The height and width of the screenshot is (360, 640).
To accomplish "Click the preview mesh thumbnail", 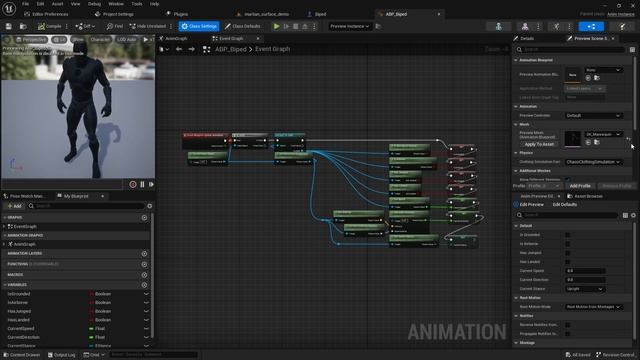I will click(572, 138).
